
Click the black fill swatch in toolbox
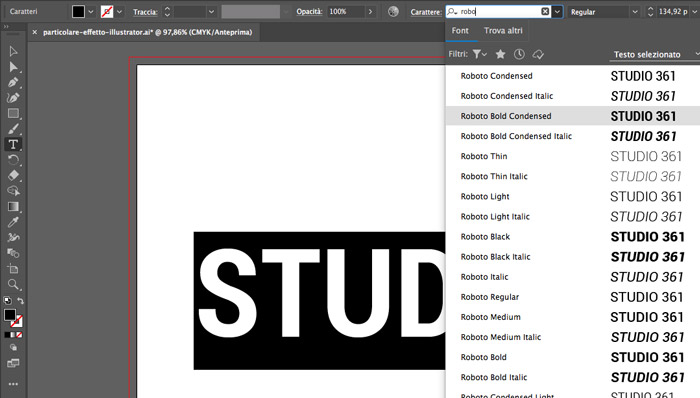click(x=9, y=315)
